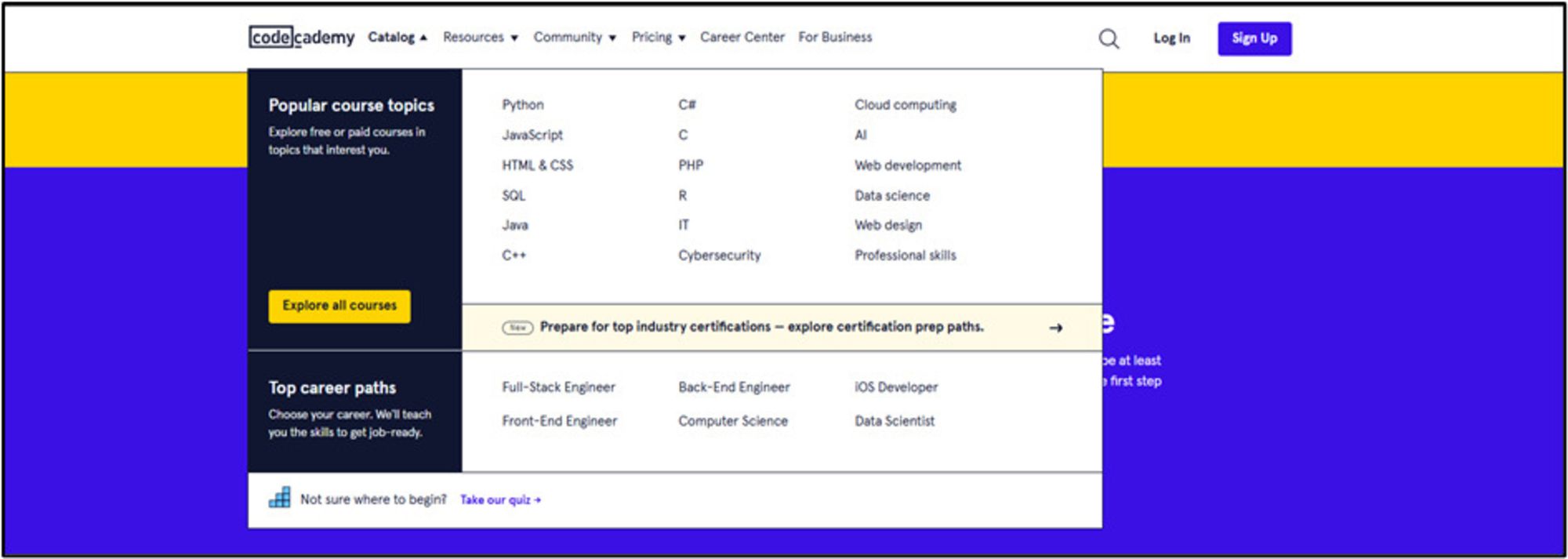Screen dimensions: 1568x559
Task: Click the Log In link
Action: pos(1171,38)
